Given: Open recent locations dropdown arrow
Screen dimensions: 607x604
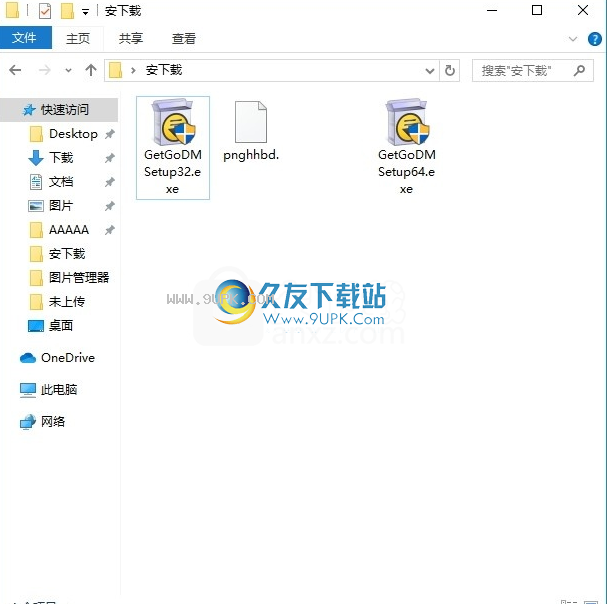Looking at the screenshot, I should [x=68, y=70].
